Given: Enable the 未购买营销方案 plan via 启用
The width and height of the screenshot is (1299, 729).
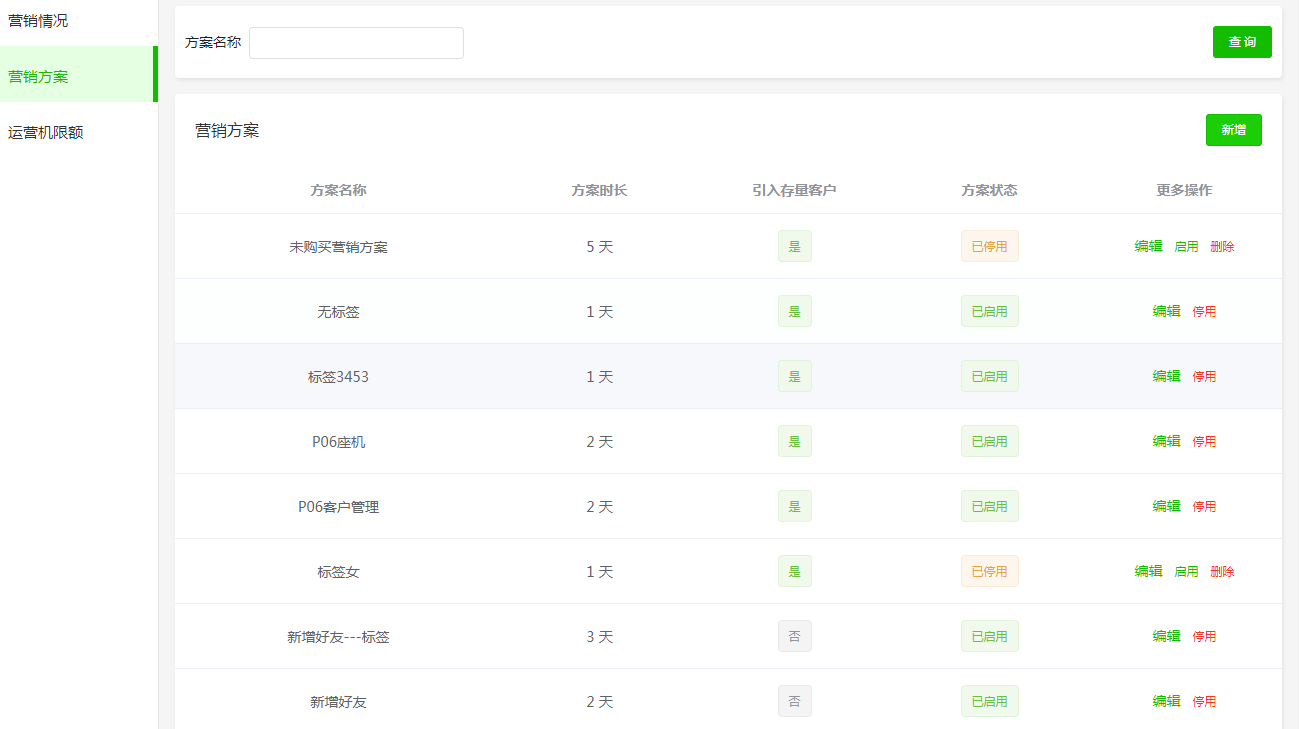Looking at the screenshot, I should click(1186, 246).
